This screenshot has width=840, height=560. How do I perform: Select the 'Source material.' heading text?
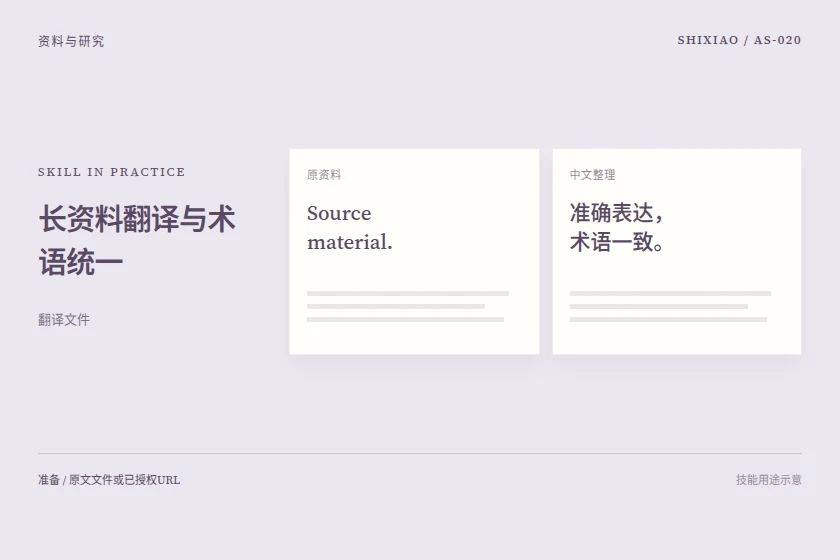(x=349, y=228)
